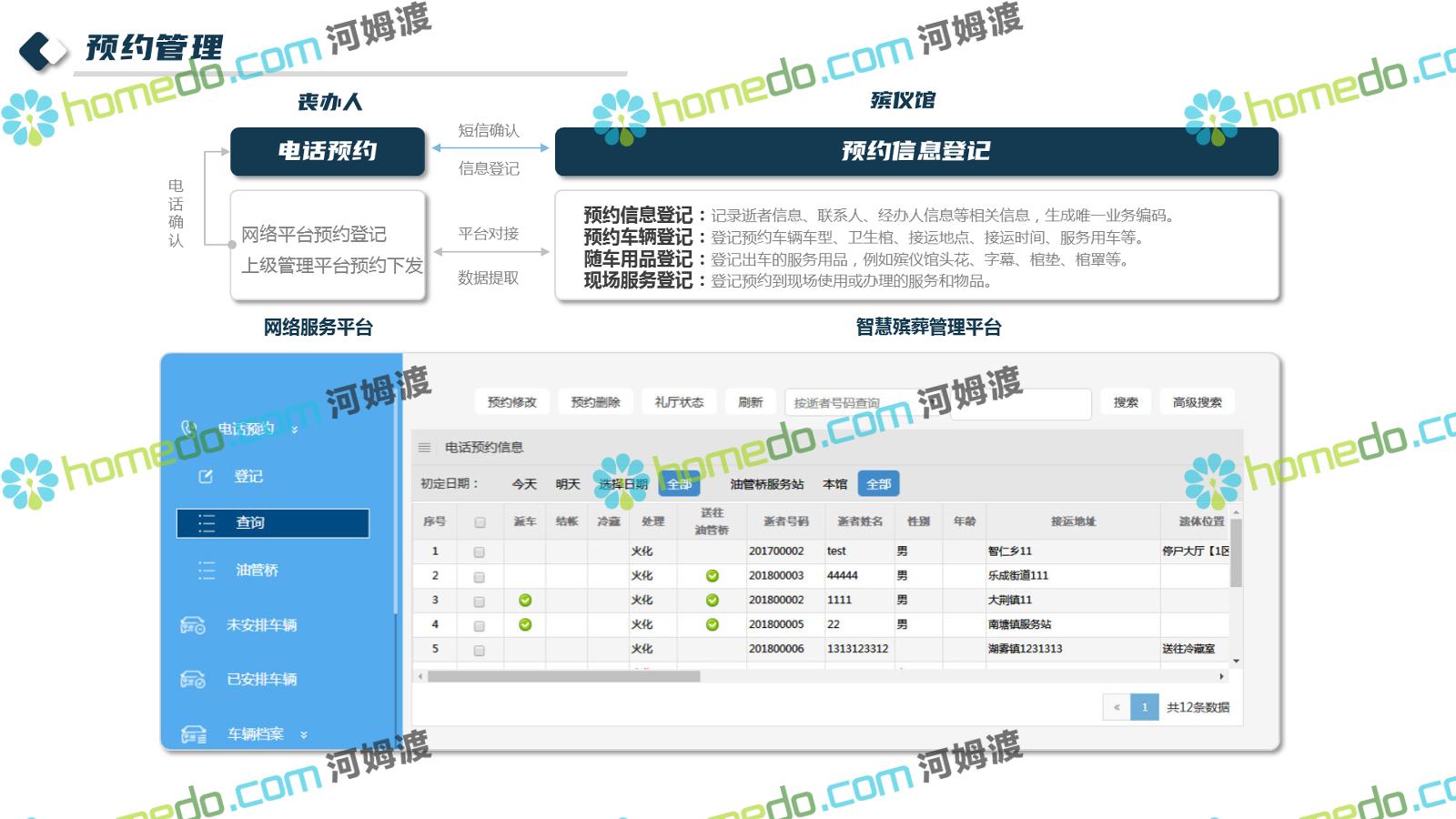Click the car file icon beside 车辆档案
1456x819 pixels.
(x=194, y=734)
